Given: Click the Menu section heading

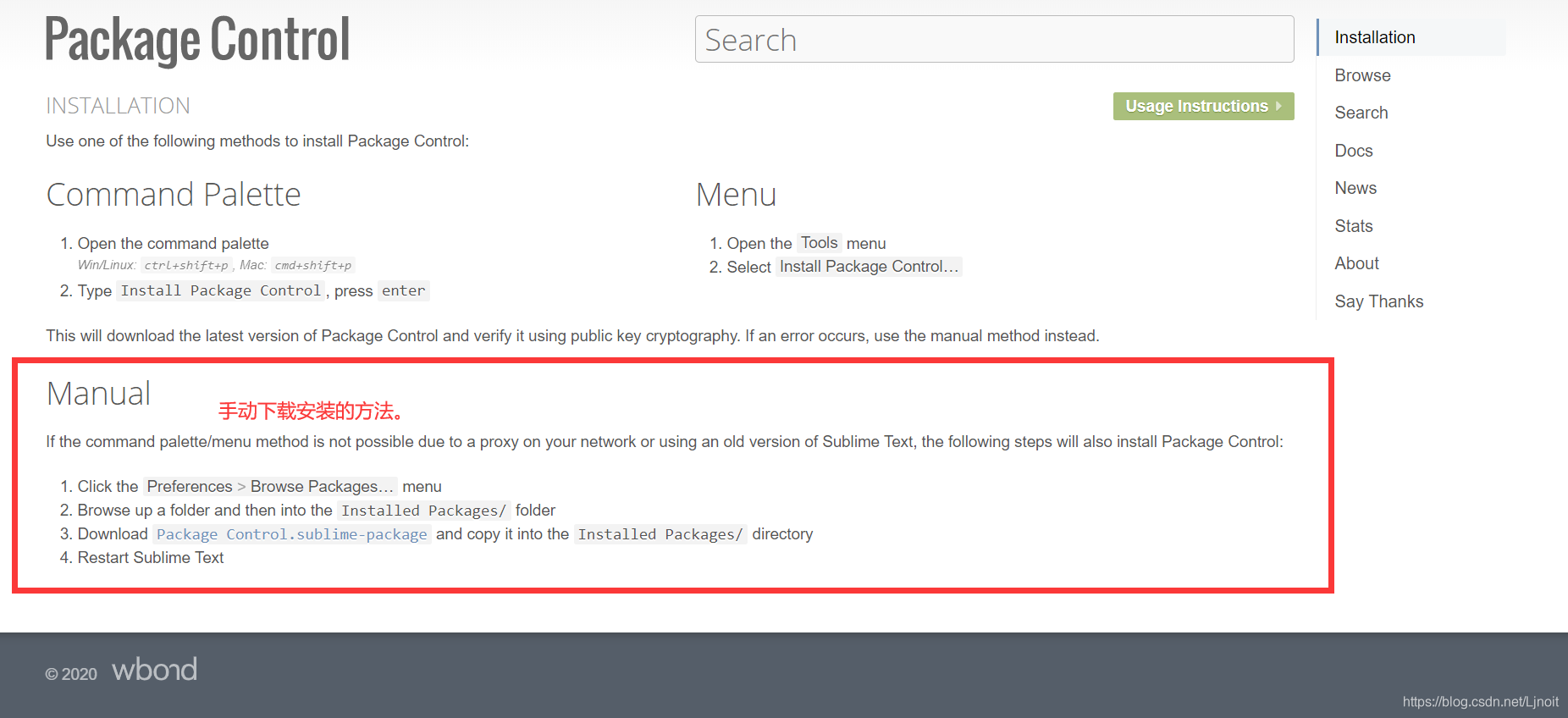Looking at the screenshot, I should tap(736, 195).
